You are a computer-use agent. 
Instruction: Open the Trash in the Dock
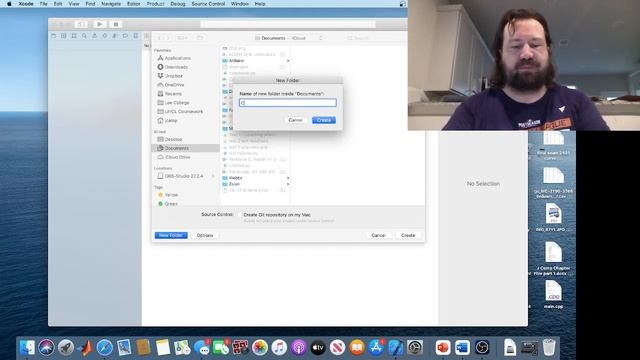click(549, 348)
